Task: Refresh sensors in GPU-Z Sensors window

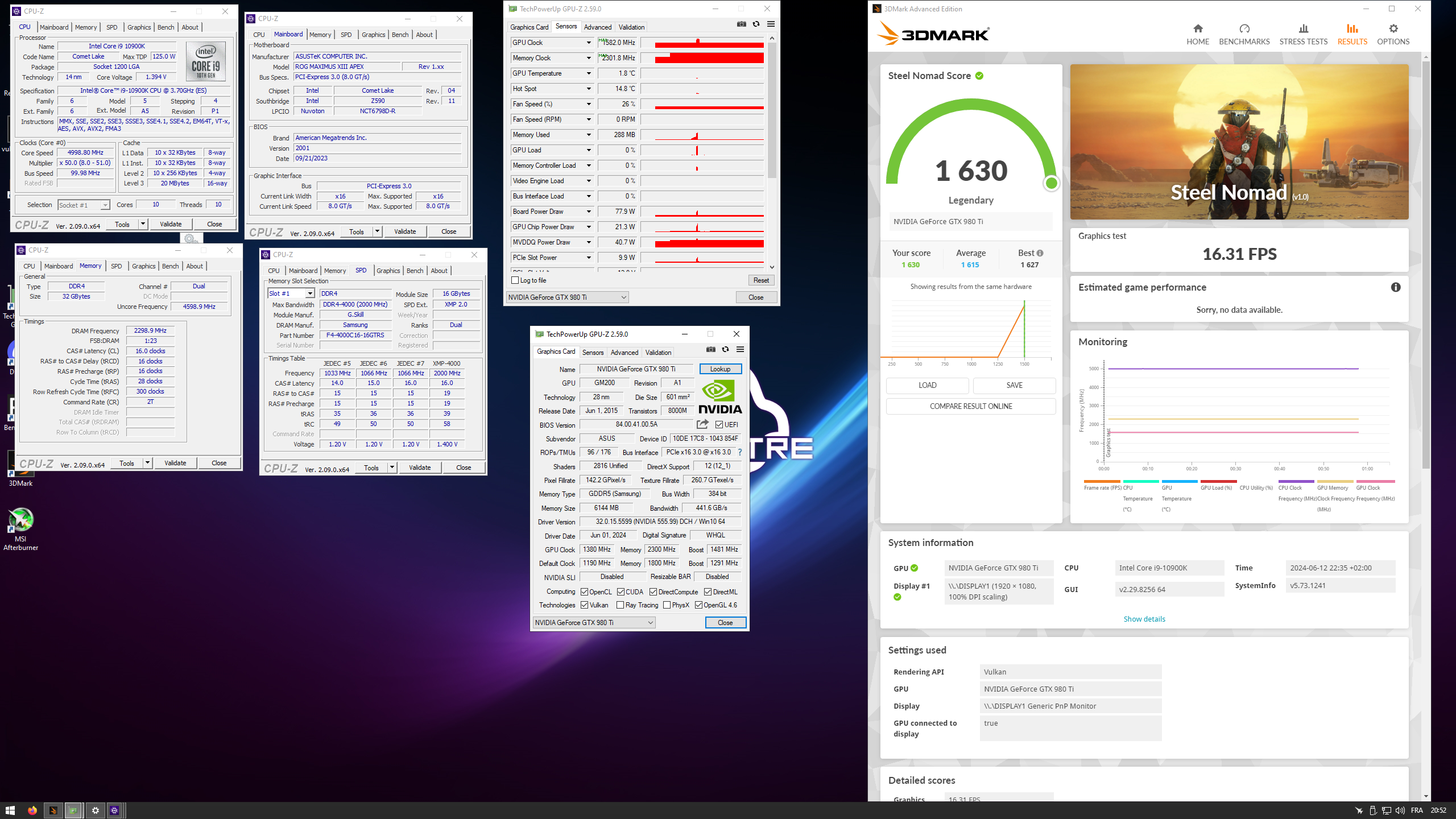Action: pyautogui.click(x=756, y=24)
